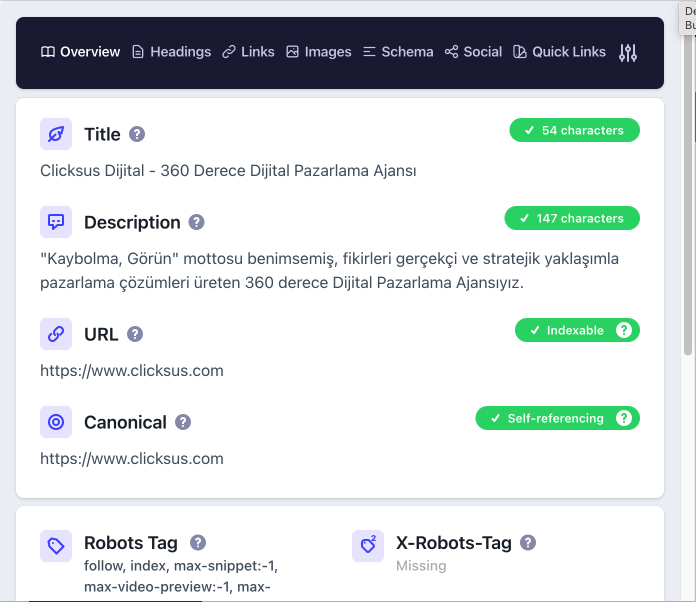Click help icon next to Robots Tag

coord(198,543)
